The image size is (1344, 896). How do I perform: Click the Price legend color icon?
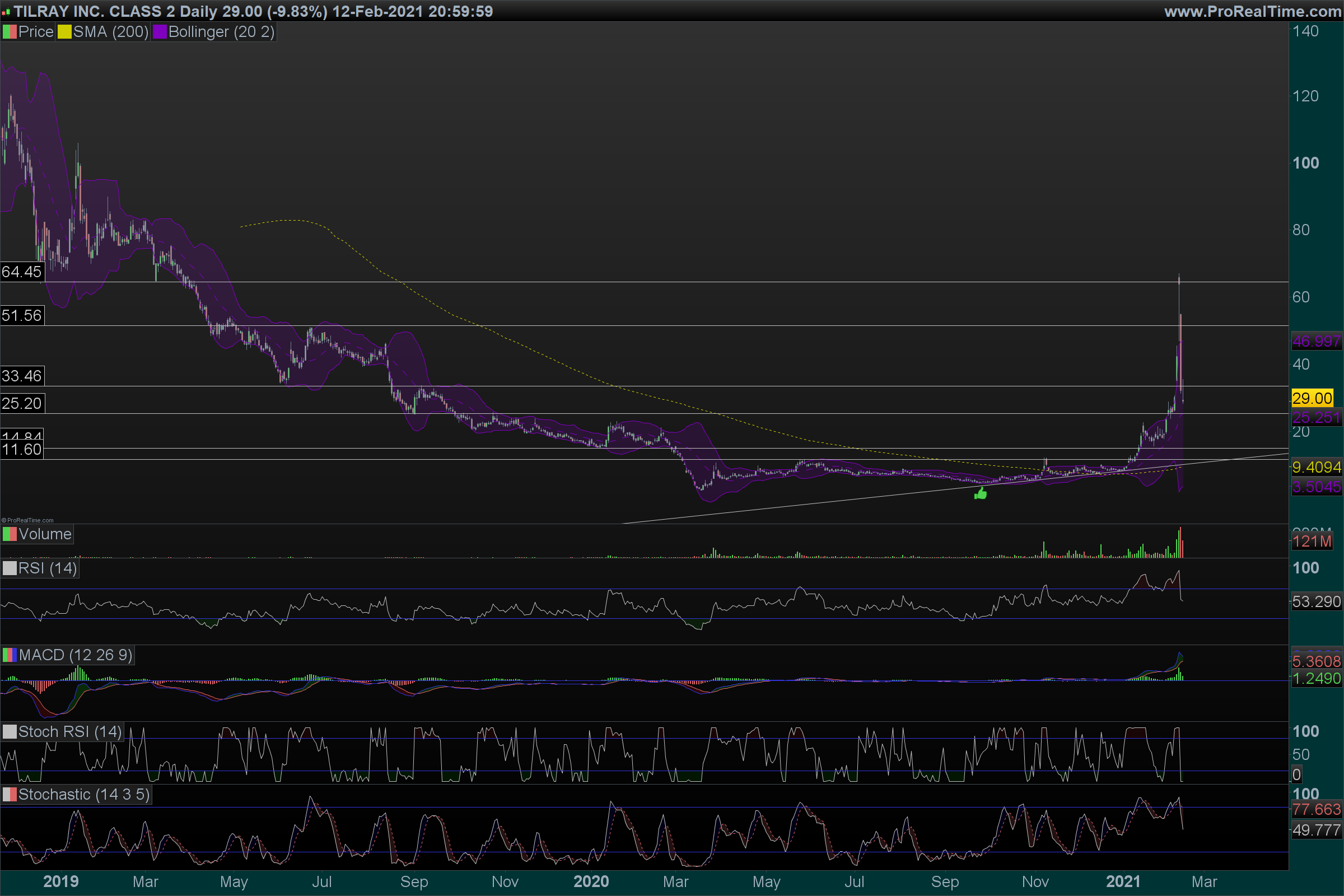click(x=10, y=32)
